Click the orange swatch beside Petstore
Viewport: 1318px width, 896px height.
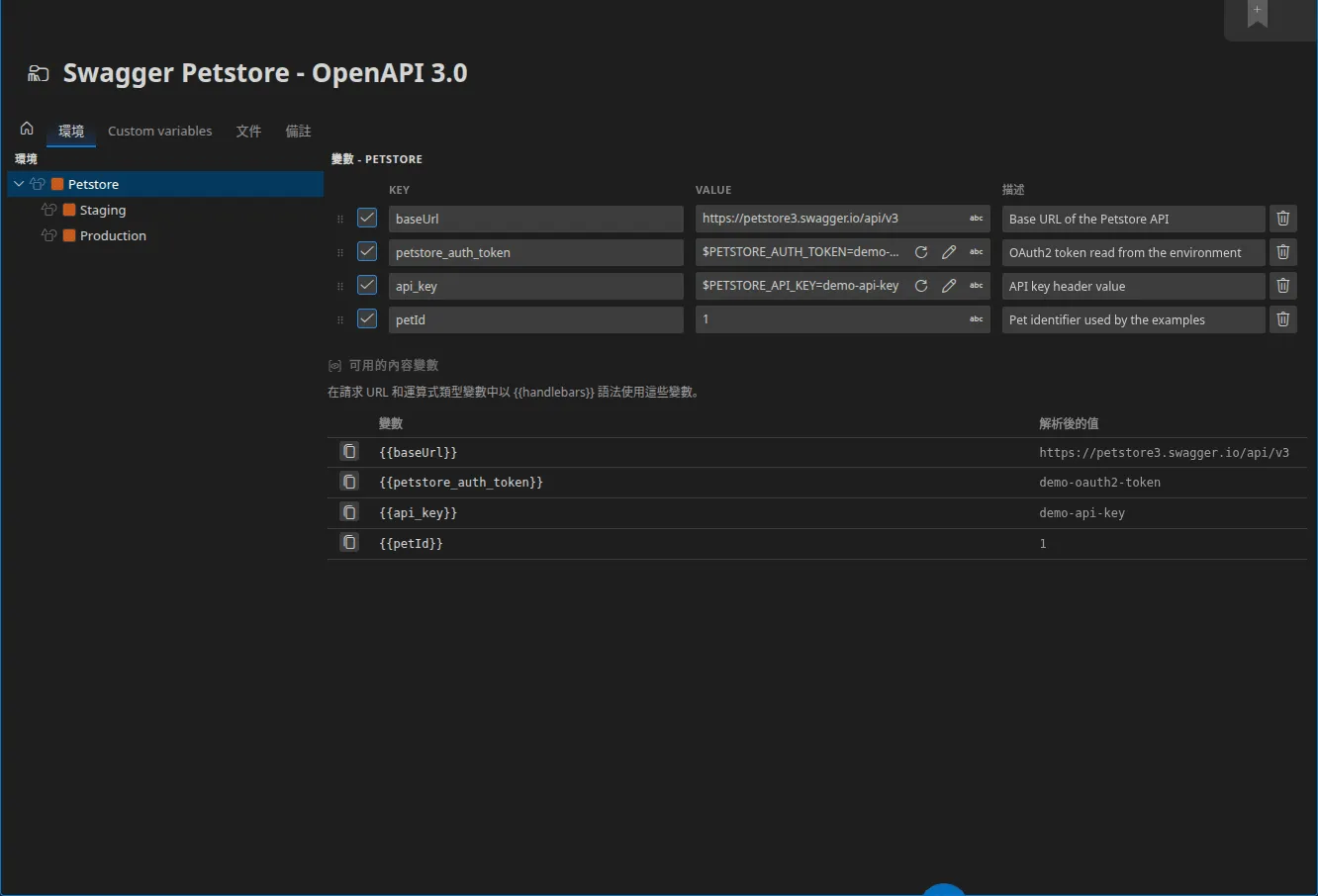pos(57,184)
